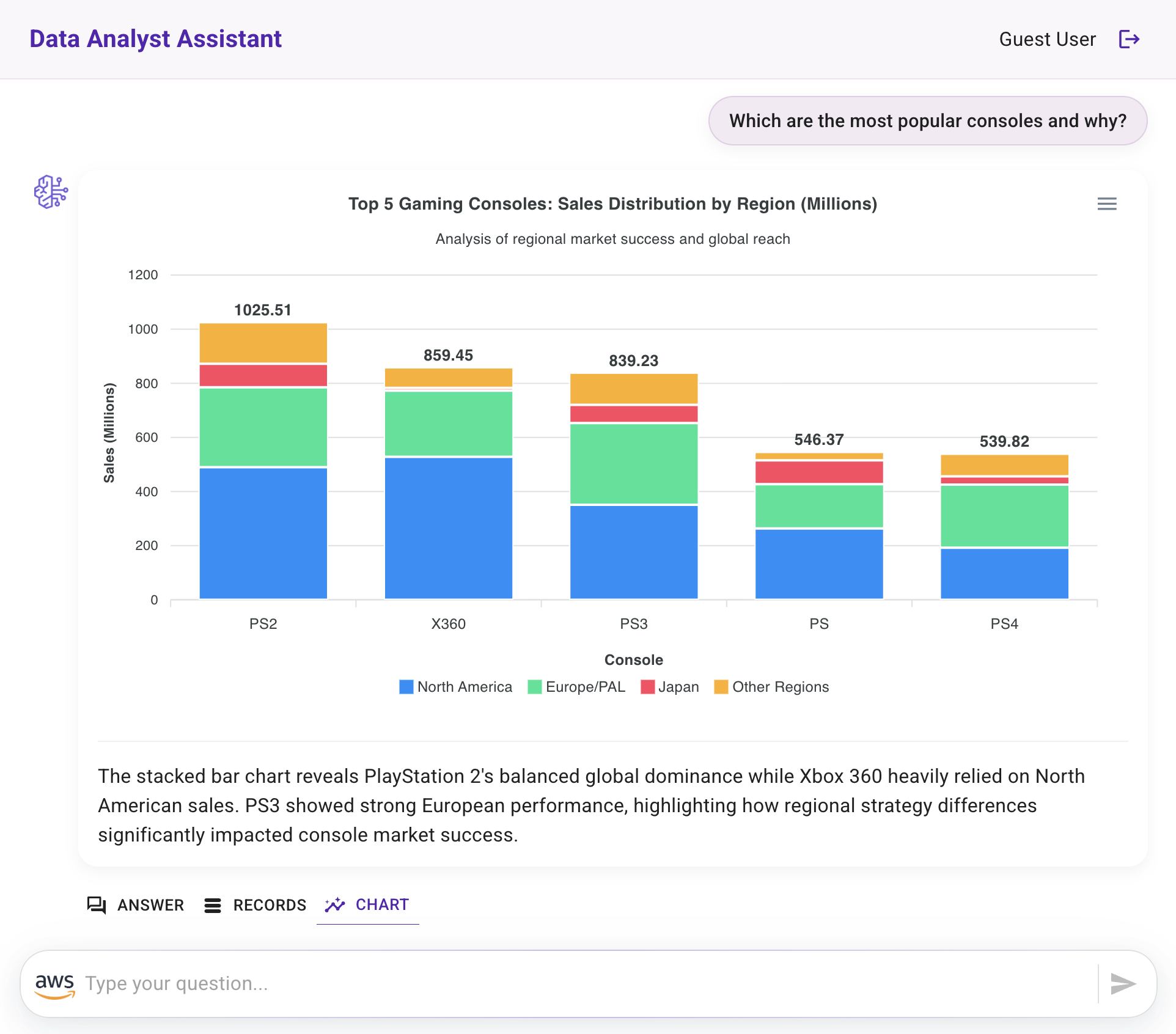Click the CHART tab line-graph icon
The image size is (1176, 1034).
(x=335, y=905)
